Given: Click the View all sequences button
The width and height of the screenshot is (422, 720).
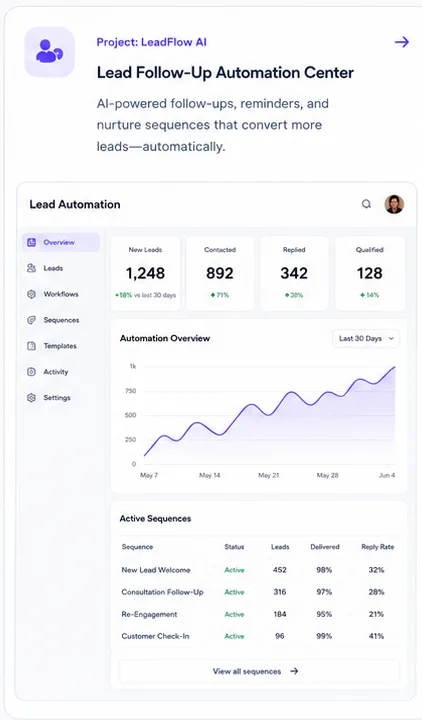Looking at the screenshot, I should coord(259,671).
